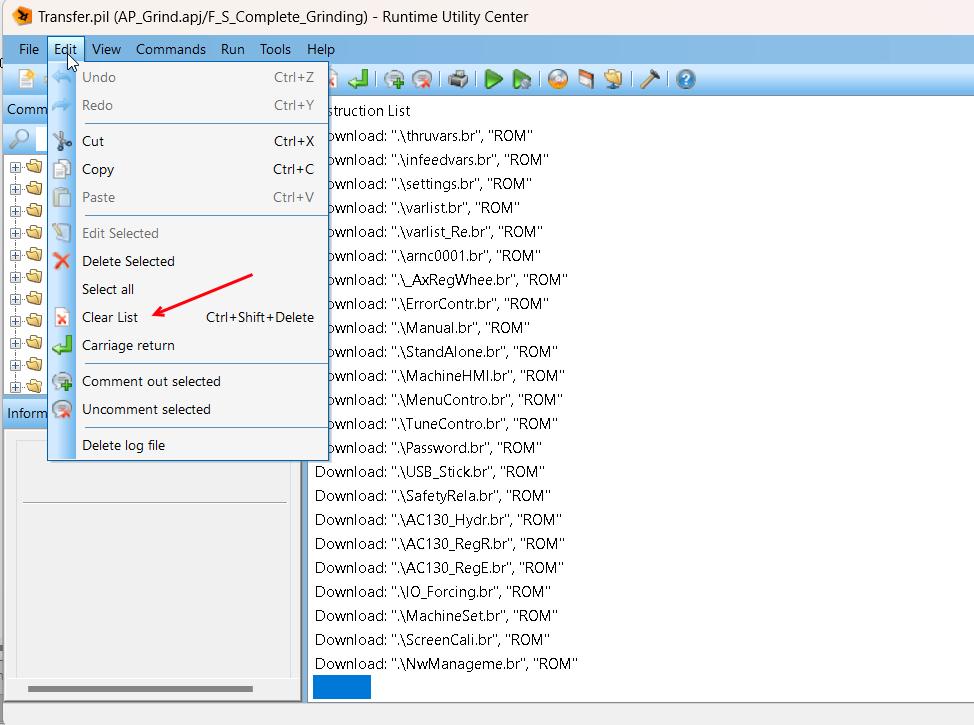Click the green carriage return toolbar icon
This screenshot has width=974, height=725.
click(358, 79)
